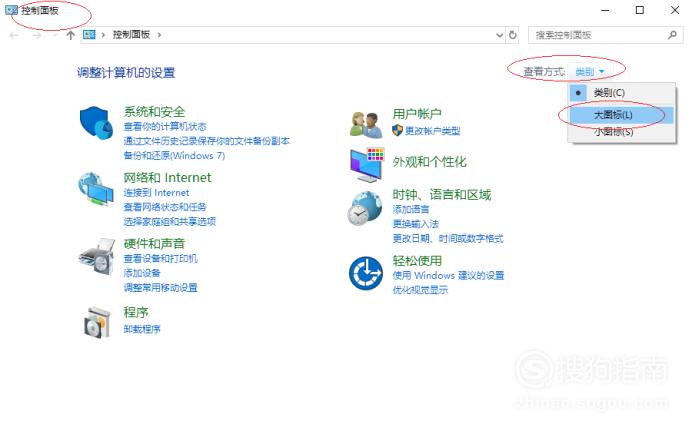Open 连接到 Internet link
692x437 pixels.
(x=156, y=192)
